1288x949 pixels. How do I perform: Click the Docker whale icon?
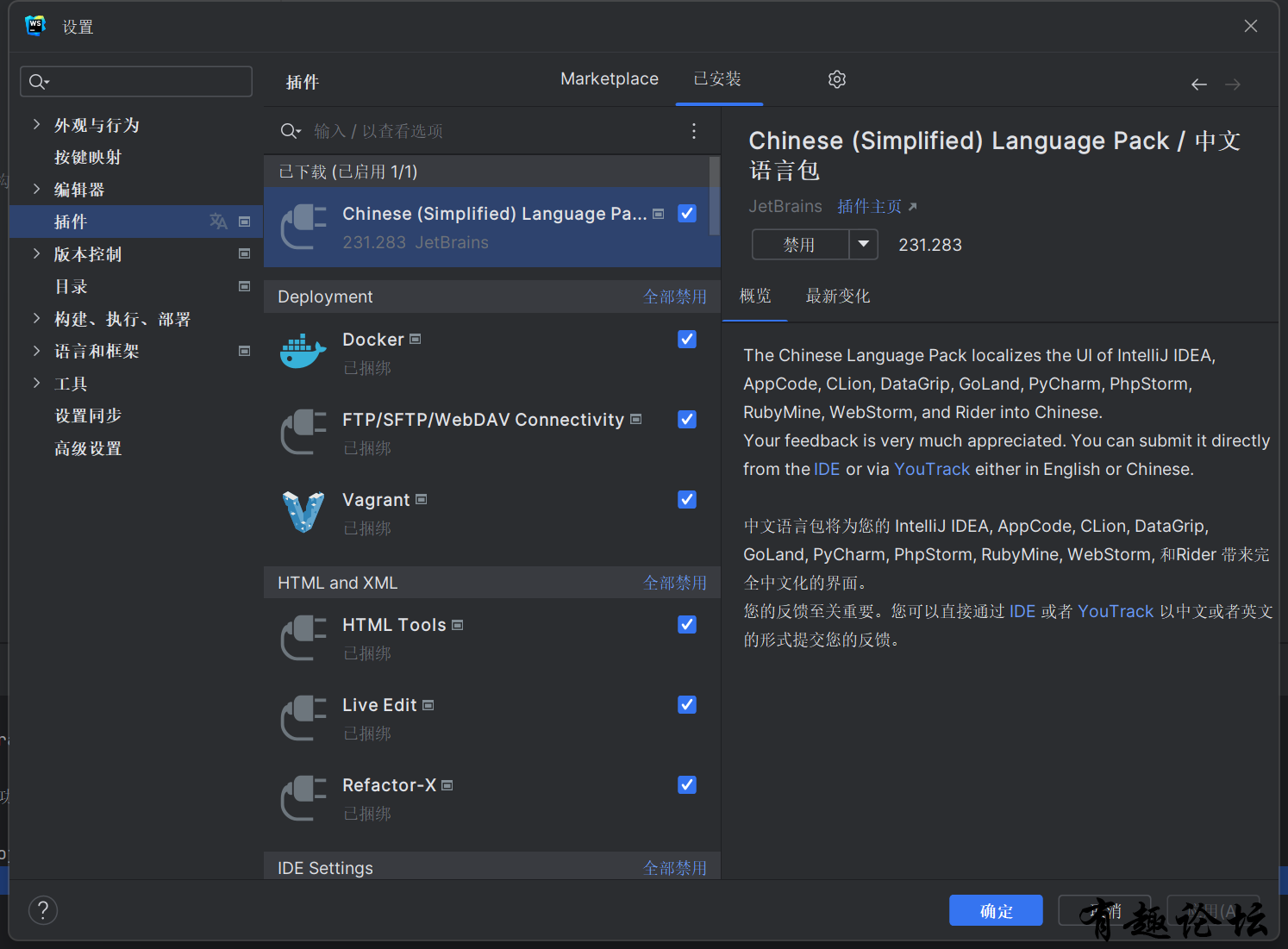[303, 352]
